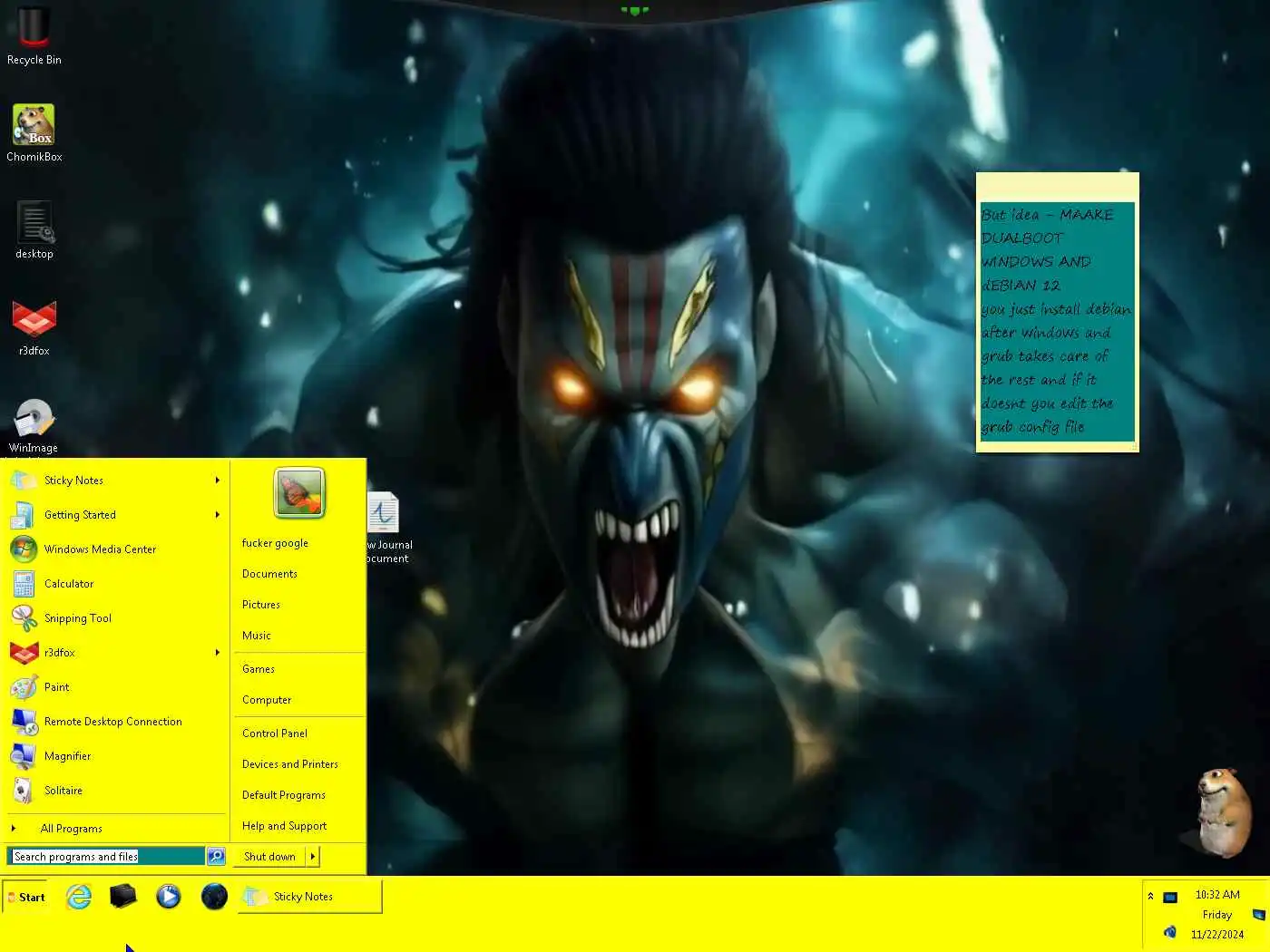Open the ChomikBox desktop shortcut
This screenshot has width=1270, height=952.
(34, 133)
